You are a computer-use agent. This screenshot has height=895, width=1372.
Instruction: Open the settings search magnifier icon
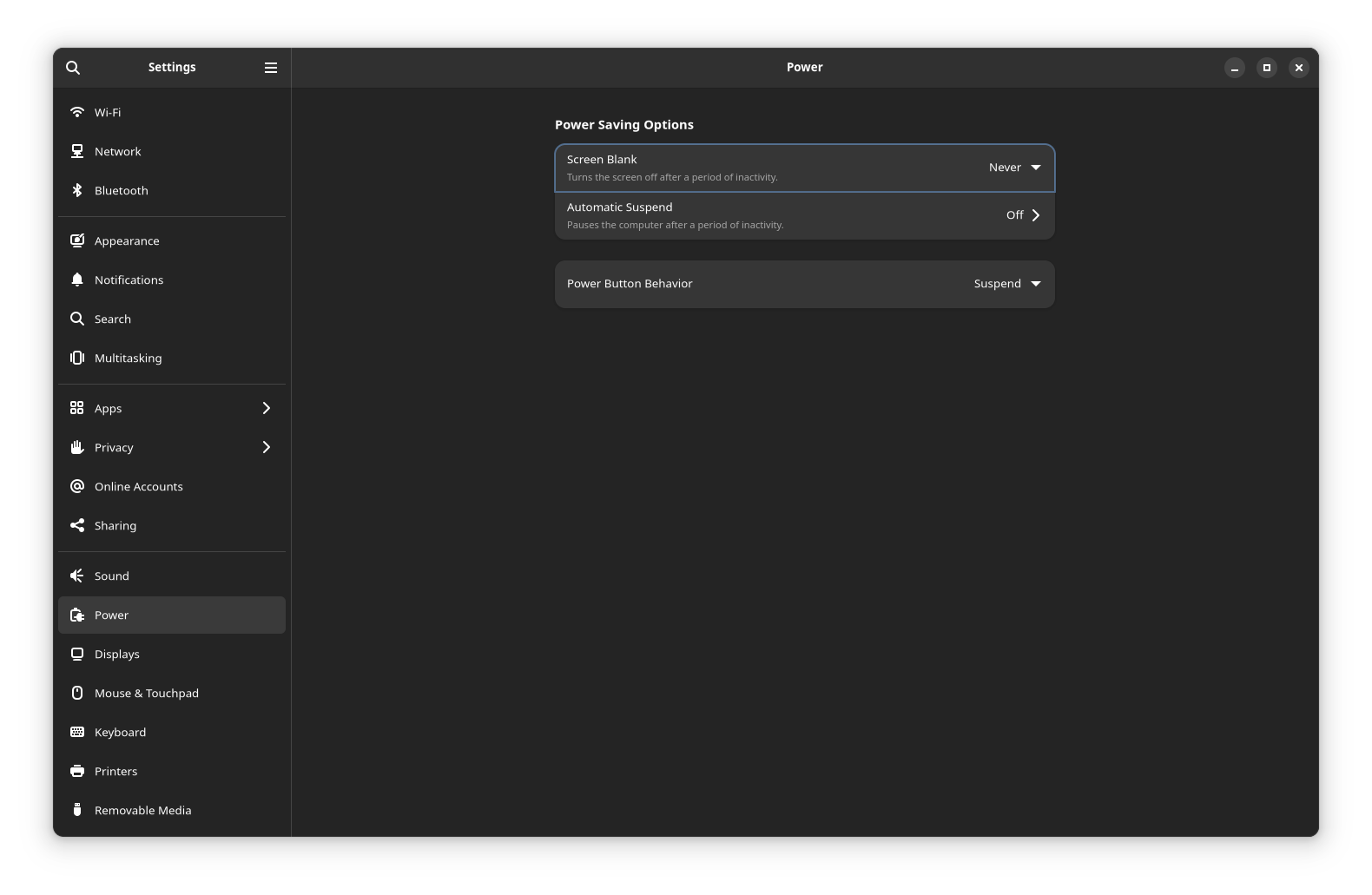pos(73,68)
